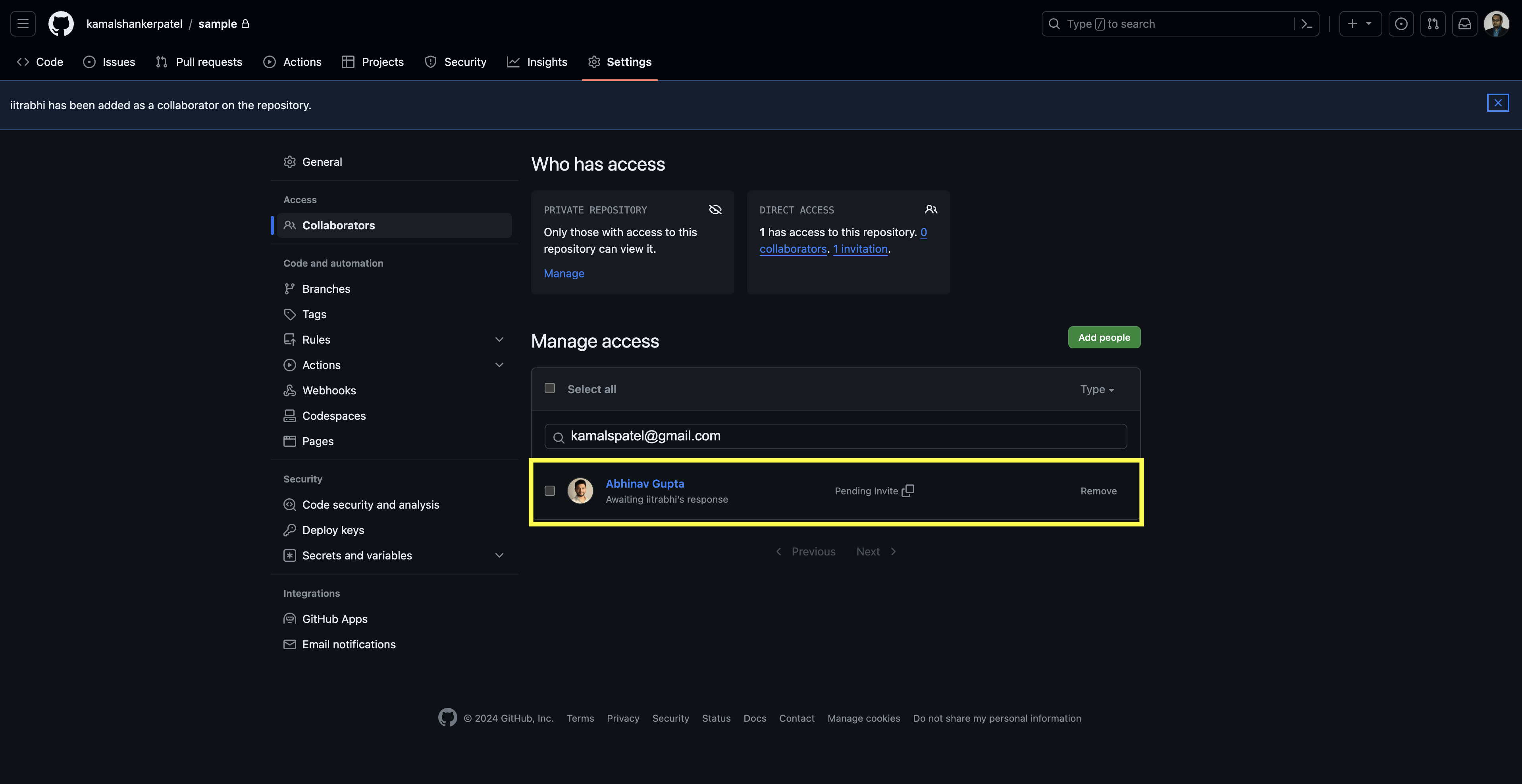Open the hamburger navigation menu icon
1522x784 pixels.
23,24
